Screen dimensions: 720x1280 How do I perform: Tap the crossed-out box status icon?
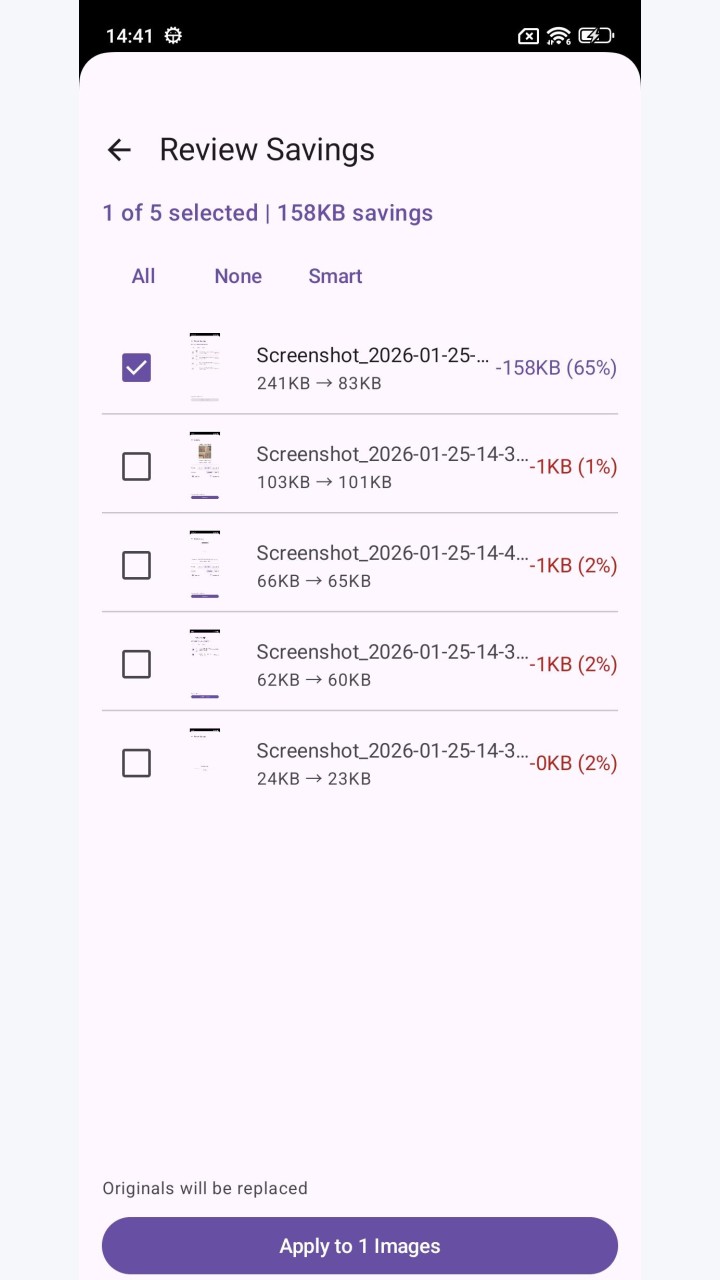[x=528, y=36]
